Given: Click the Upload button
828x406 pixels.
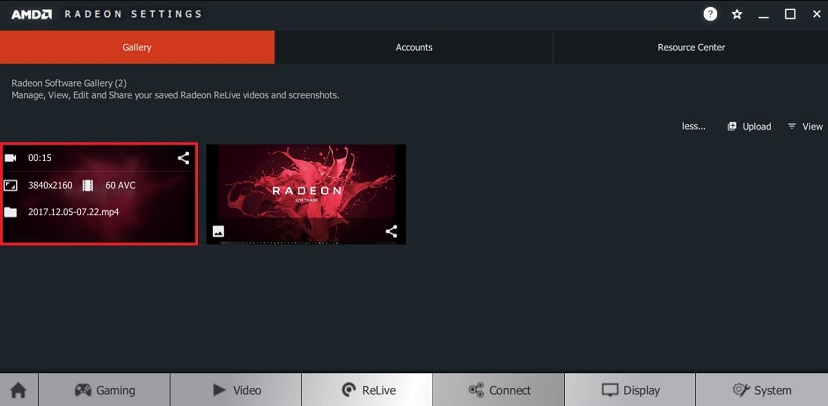Looking at the screenshot, I should pos(749,127).
